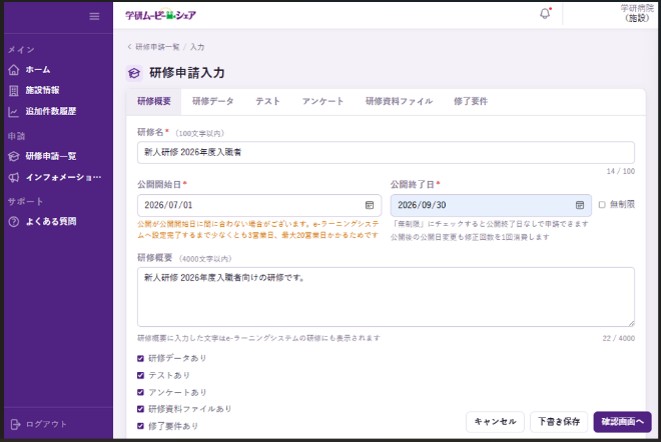The width and height of the screenshot is (661, 442).
Task: Uncheck 研修データあり checkbox
Action: [x=140, y=358]
